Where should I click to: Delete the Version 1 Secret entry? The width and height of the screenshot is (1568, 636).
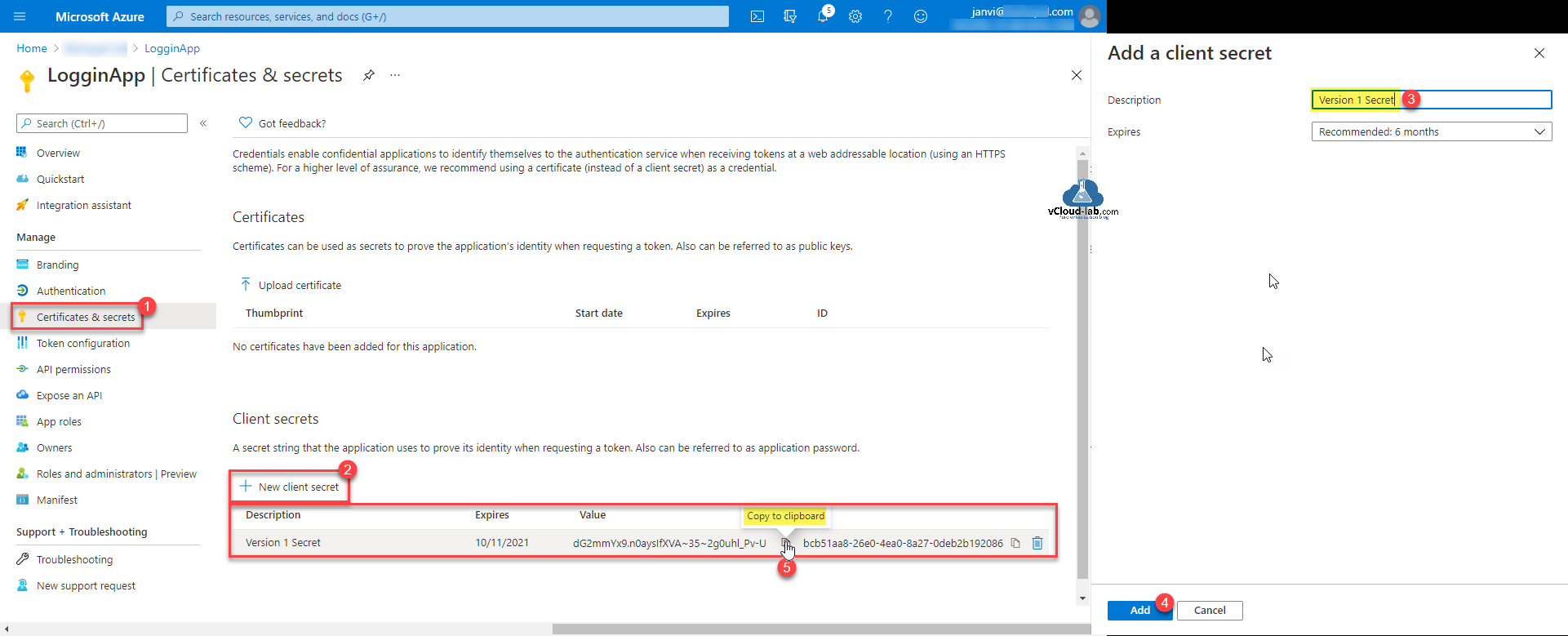(1037, 543)
